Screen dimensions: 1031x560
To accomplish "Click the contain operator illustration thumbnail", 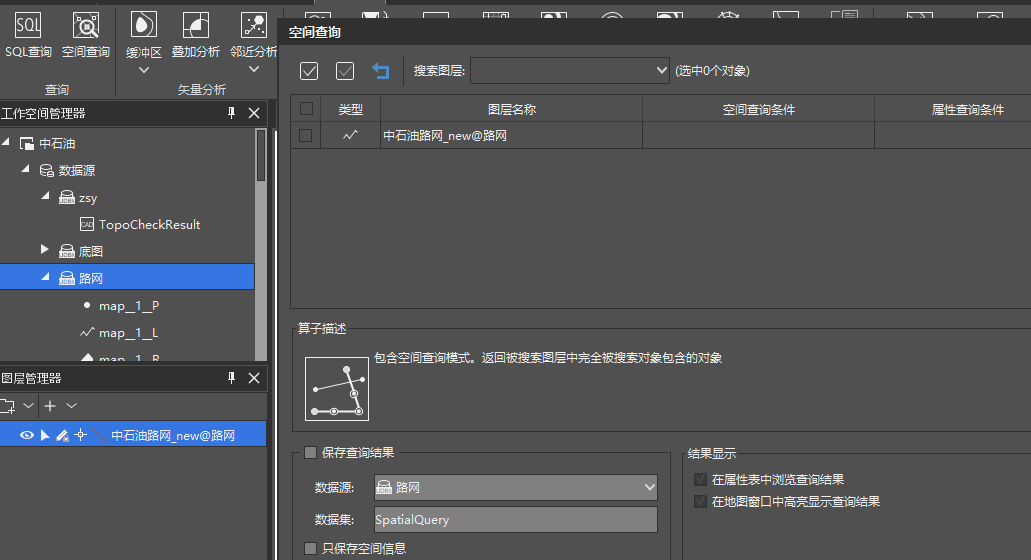I will coord(337,388).
